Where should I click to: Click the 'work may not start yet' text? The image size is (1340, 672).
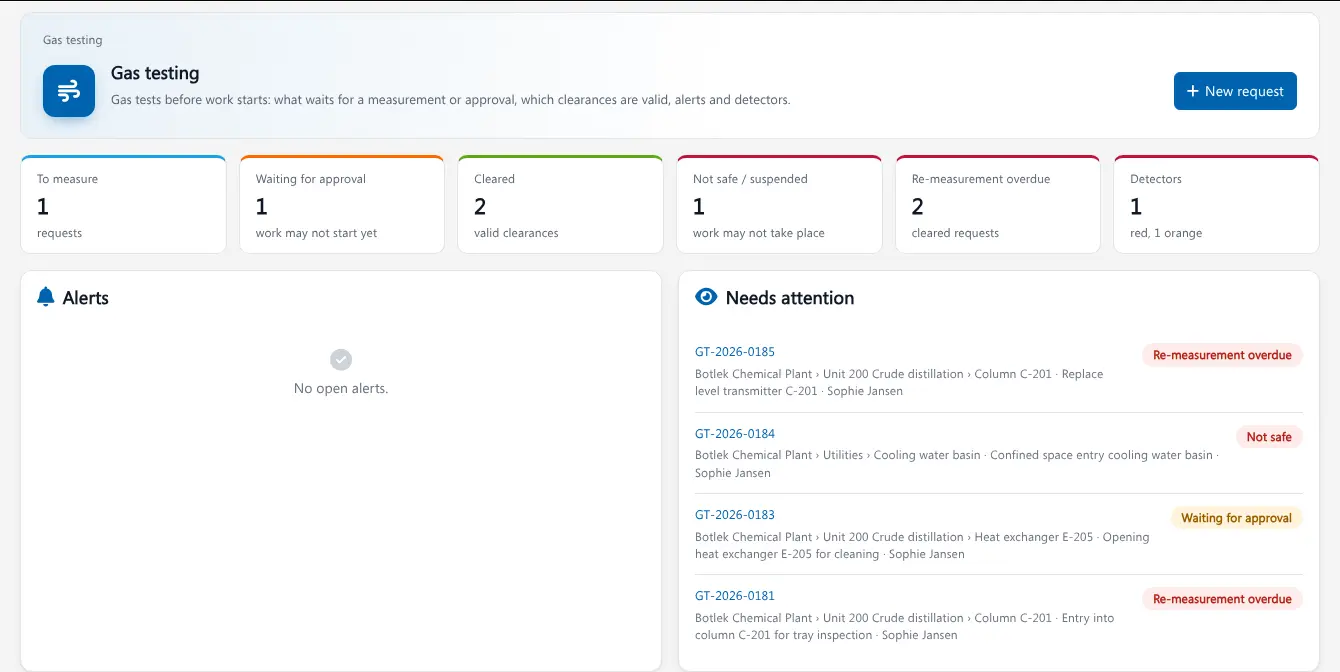(x=317, y=233)
